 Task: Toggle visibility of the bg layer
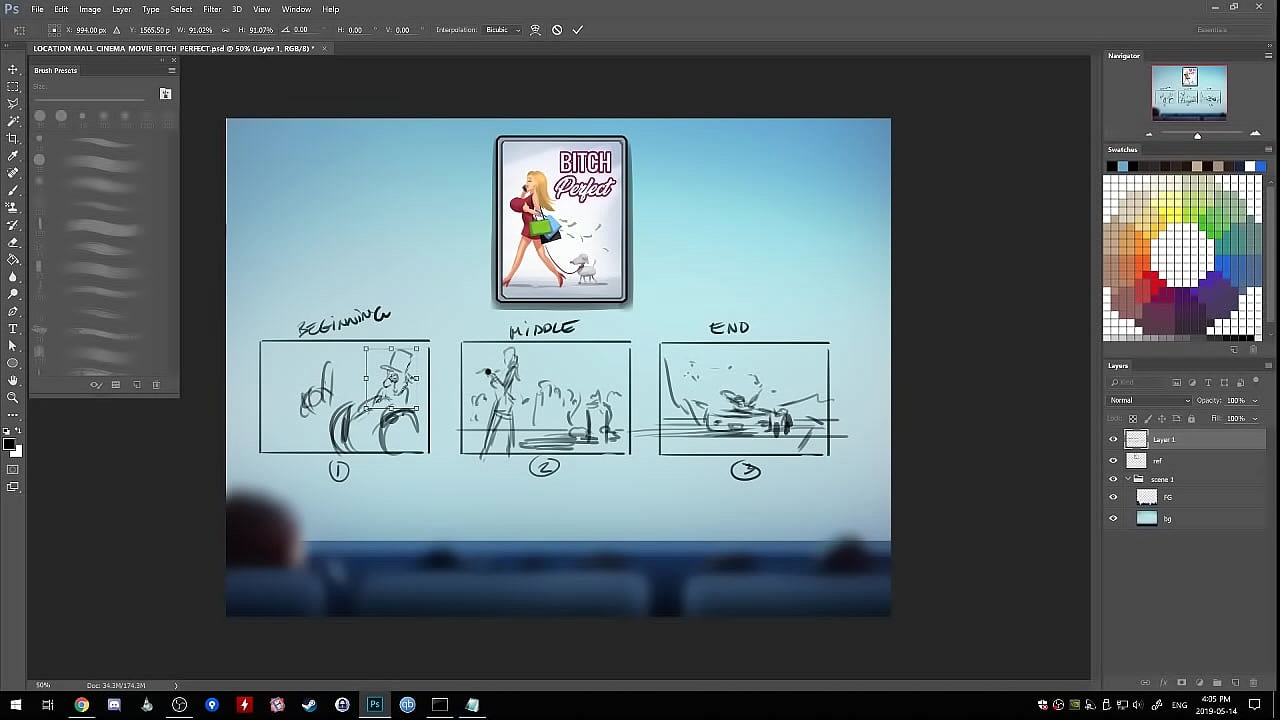pyautogui.click(x=1113, y=518)
